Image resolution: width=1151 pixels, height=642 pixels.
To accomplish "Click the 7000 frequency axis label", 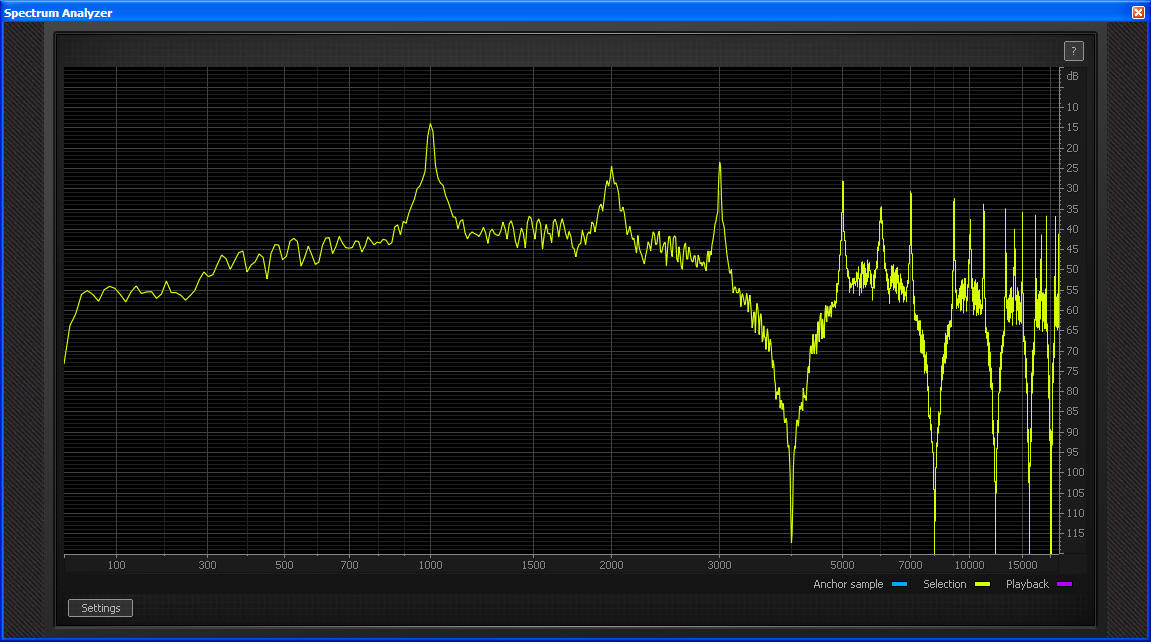I will [910, 565].
